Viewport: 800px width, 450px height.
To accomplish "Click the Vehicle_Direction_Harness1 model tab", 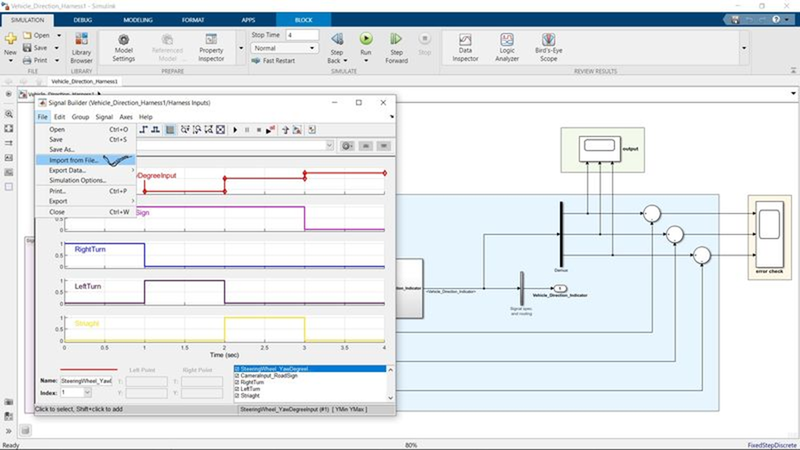I will click(84, 81).
